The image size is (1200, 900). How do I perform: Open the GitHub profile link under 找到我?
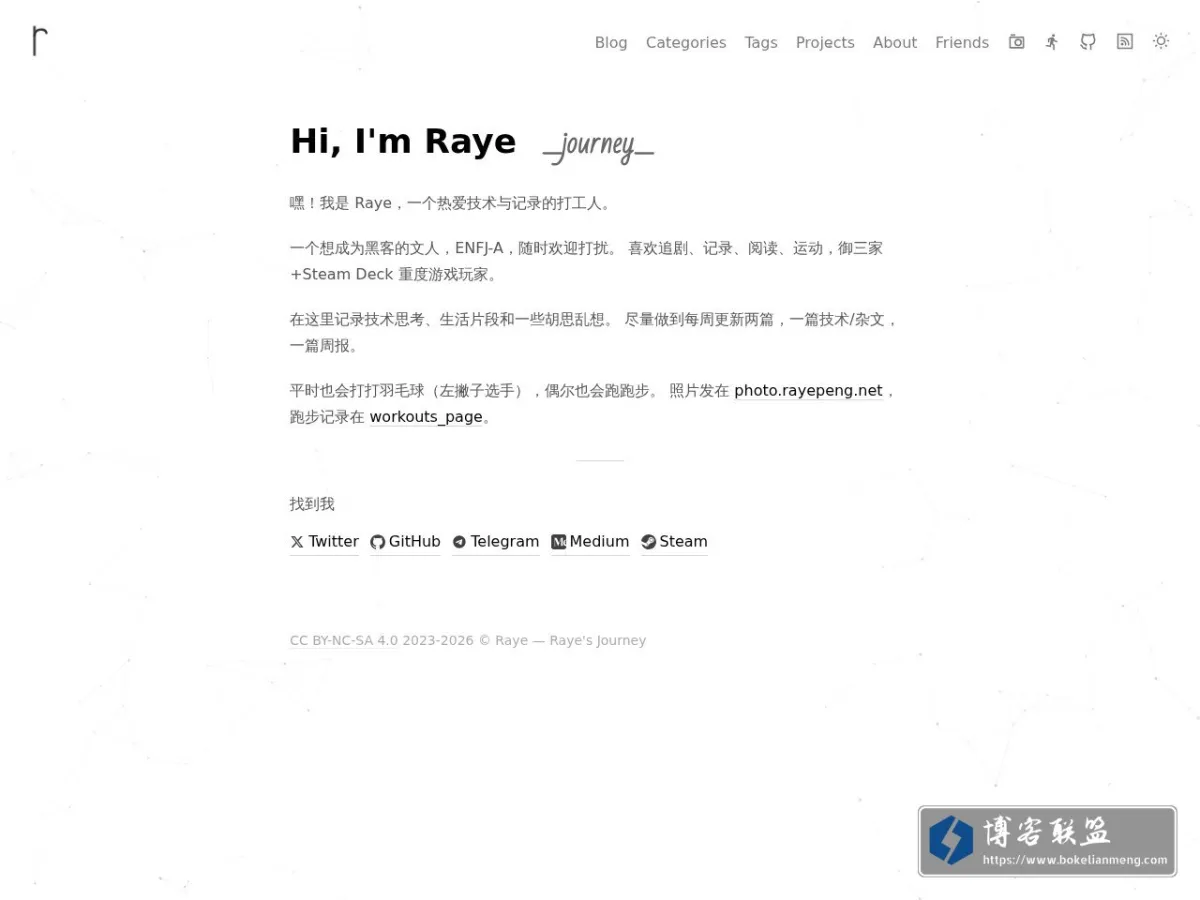[405, 542]
